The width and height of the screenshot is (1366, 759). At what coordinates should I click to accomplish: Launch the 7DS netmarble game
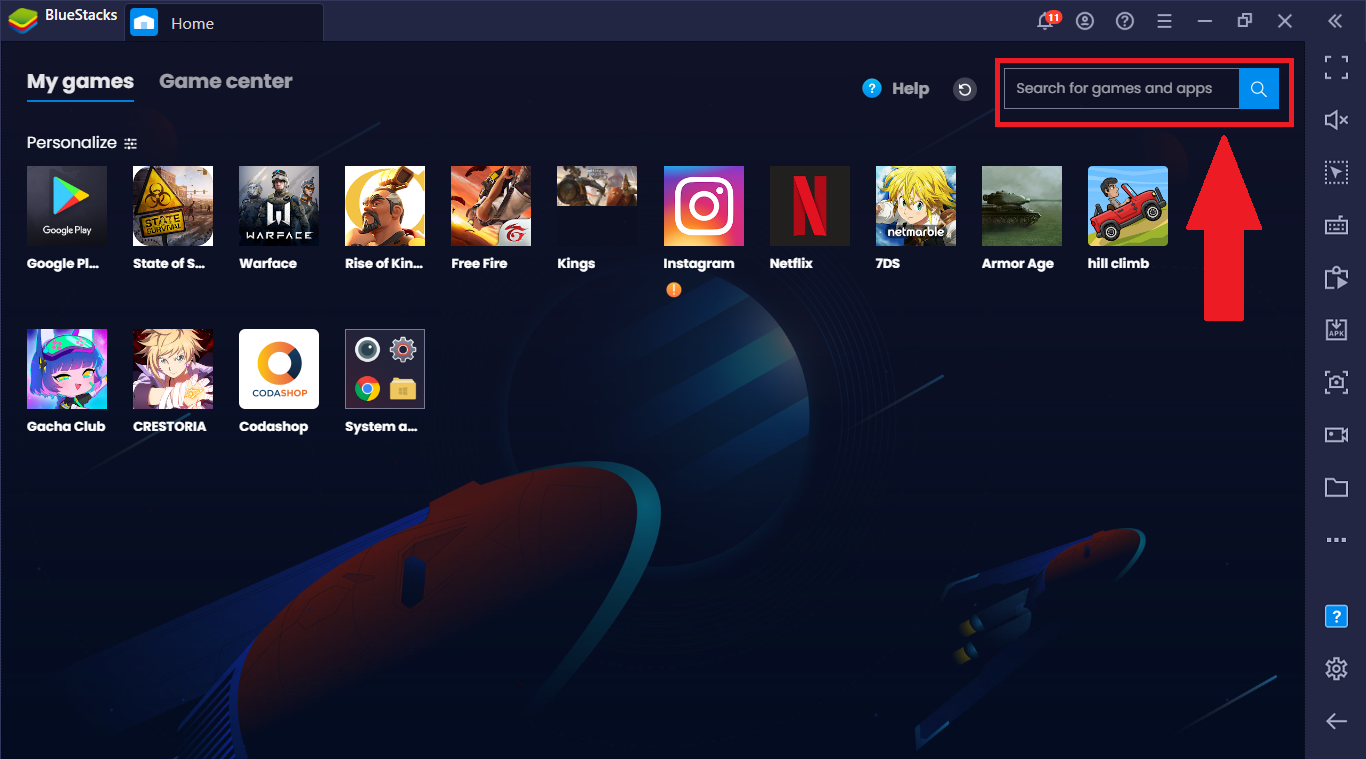click(916, 206)
